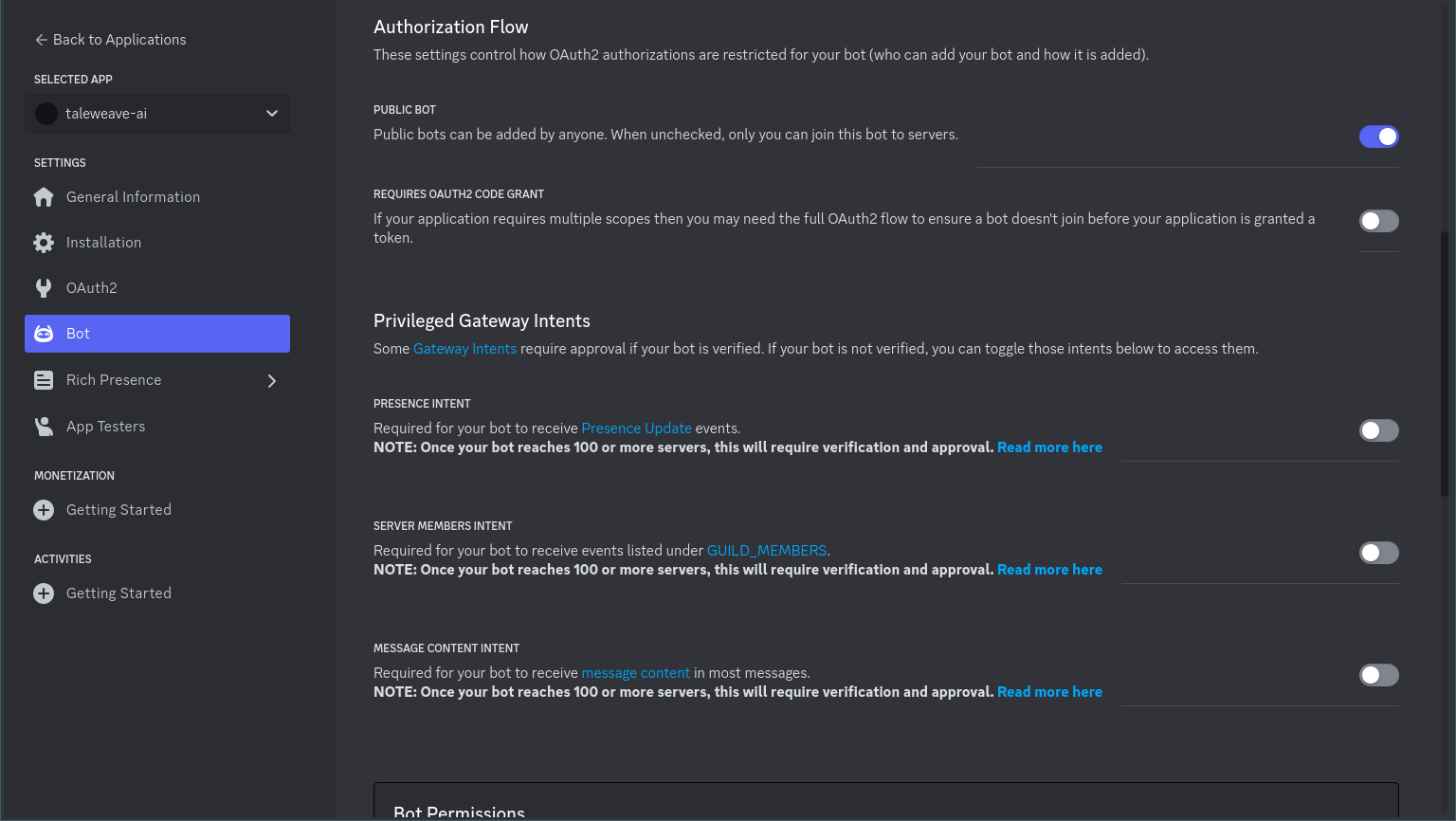Expand the Rich Presence submenu chevron
This screenshot has width=1456, height=821.
tap(272, 381)
